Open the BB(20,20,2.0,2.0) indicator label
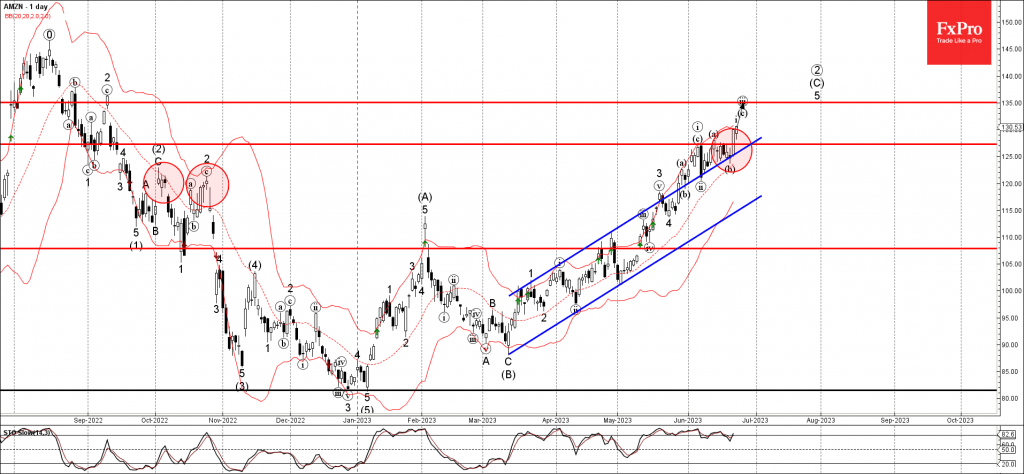Viewport: 1024px width, 474px height. tap(28, 15)
